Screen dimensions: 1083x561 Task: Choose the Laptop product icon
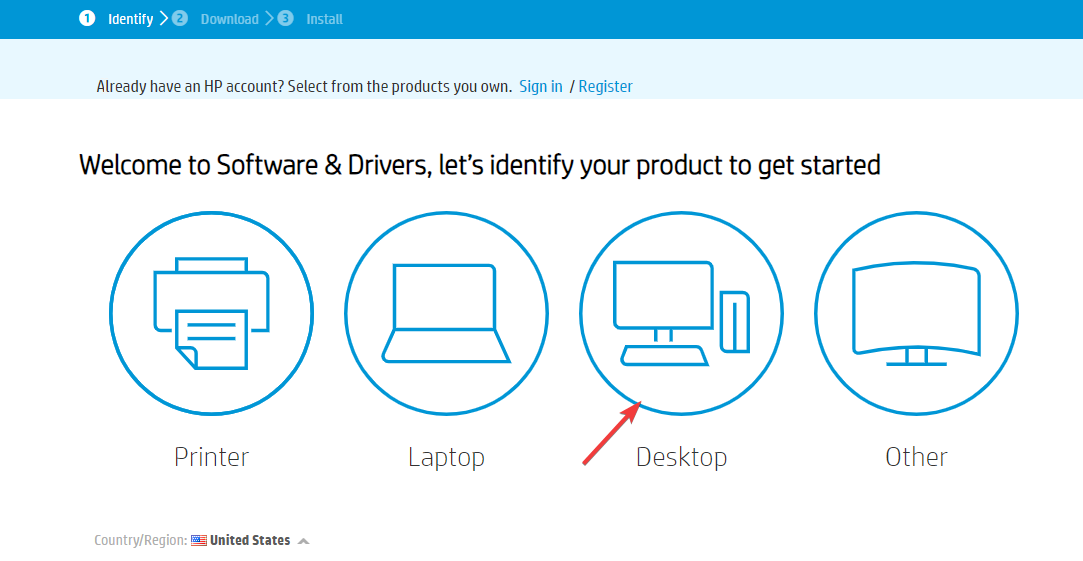point(446,313)
